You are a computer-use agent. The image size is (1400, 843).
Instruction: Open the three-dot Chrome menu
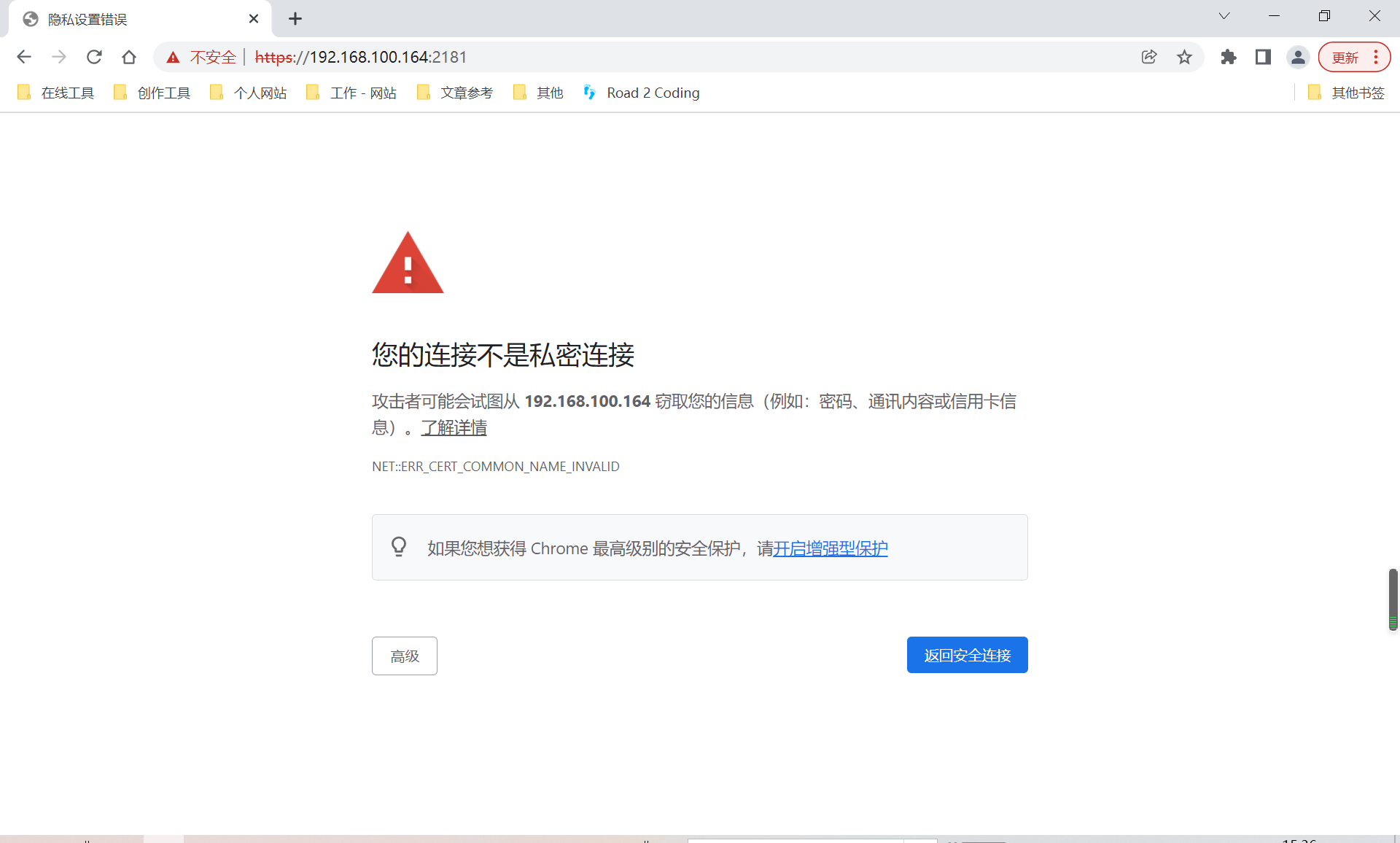tap(1375, 57)
